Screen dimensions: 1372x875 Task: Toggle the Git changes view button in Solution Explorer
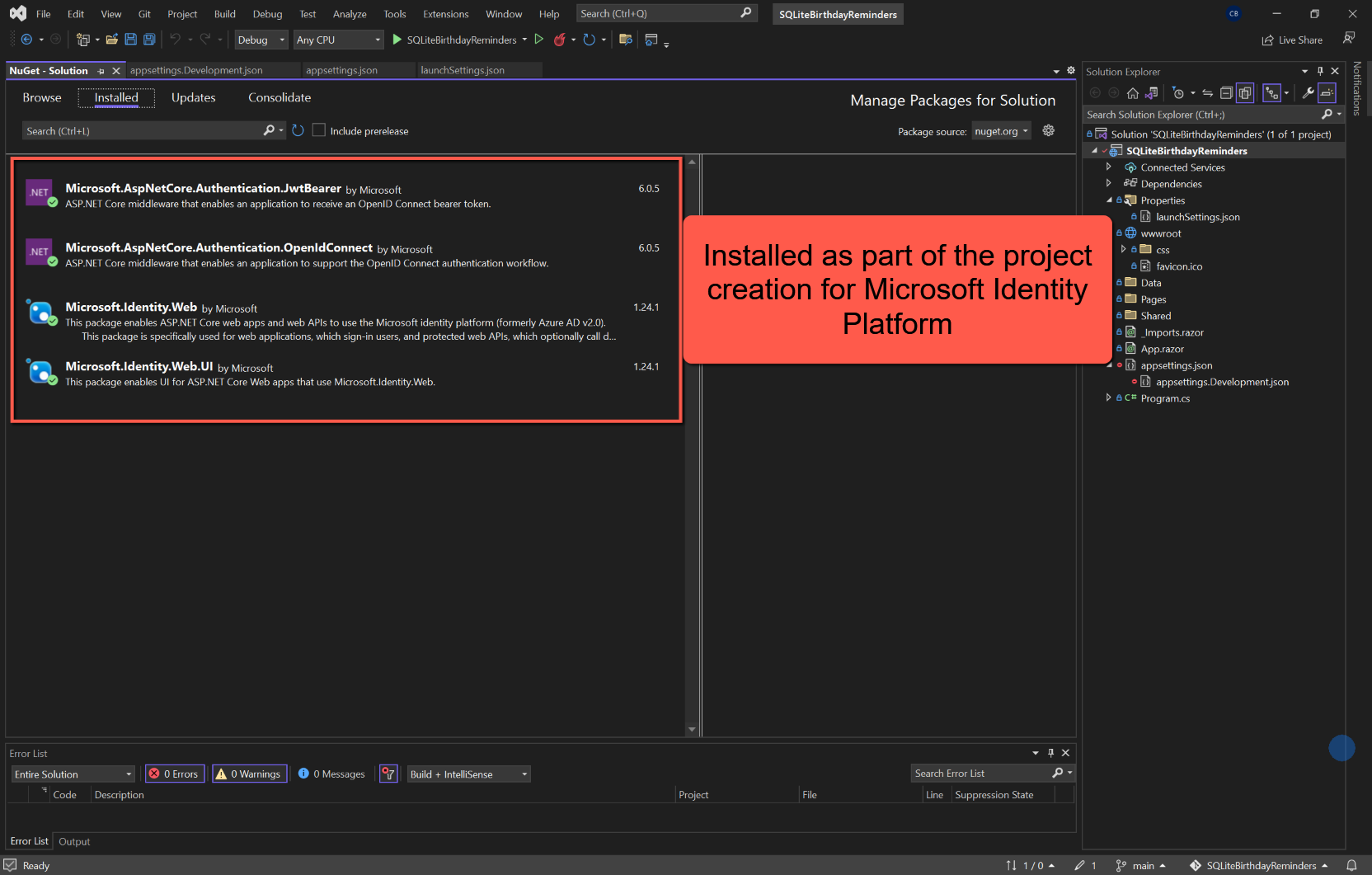(1272, 93)
